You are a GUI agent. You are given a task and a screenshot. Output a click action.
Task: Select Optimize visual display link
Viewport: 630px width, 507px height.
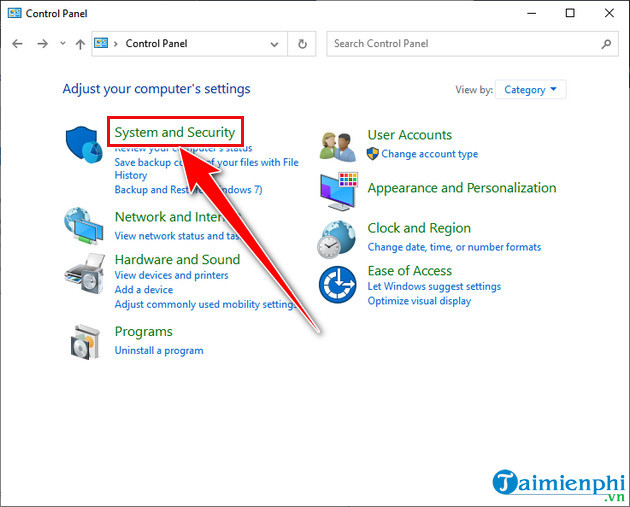(419, 301)
